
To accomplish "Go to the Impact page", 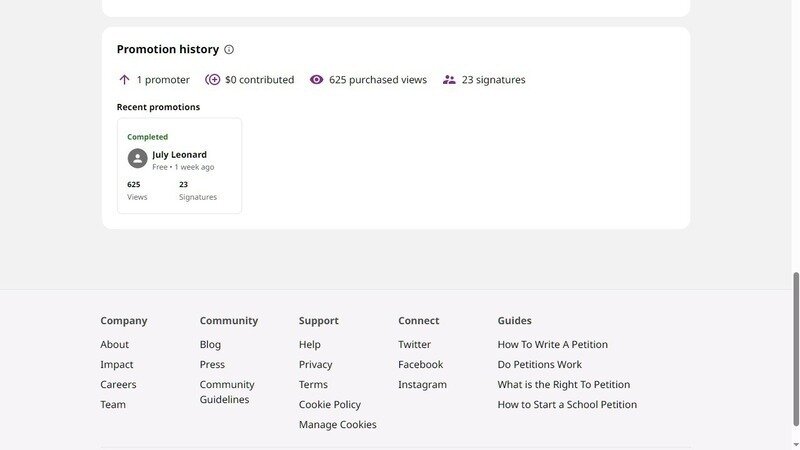I will pos(116,365).
